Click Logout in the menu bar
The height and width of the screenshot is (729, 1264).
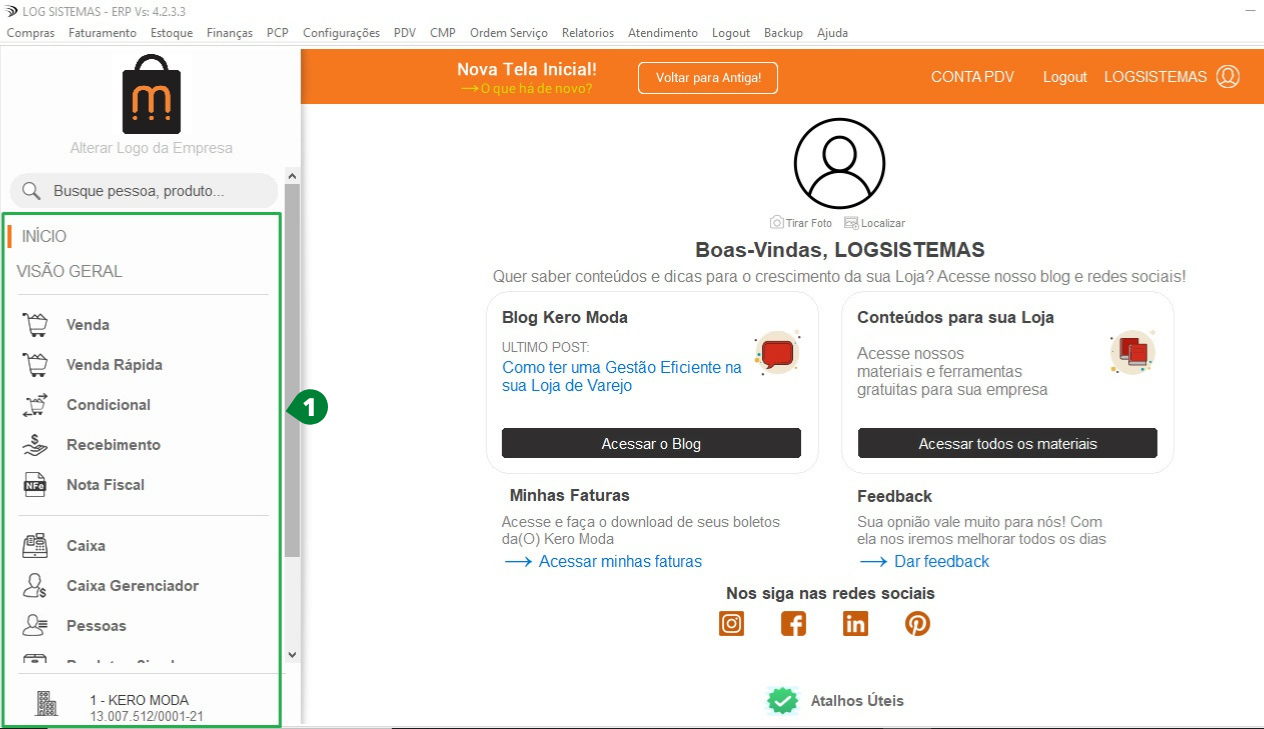click(x=731, y=33)
